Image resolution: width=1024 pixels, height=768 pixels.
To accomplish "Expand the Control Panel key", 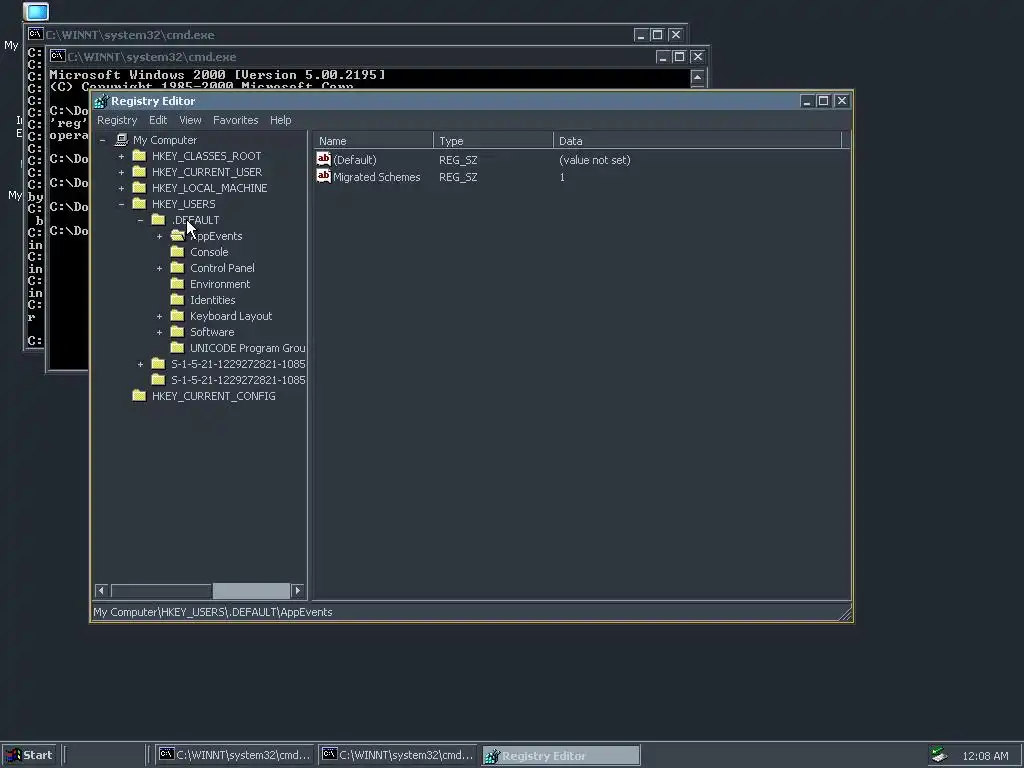I will click(159, 268).
